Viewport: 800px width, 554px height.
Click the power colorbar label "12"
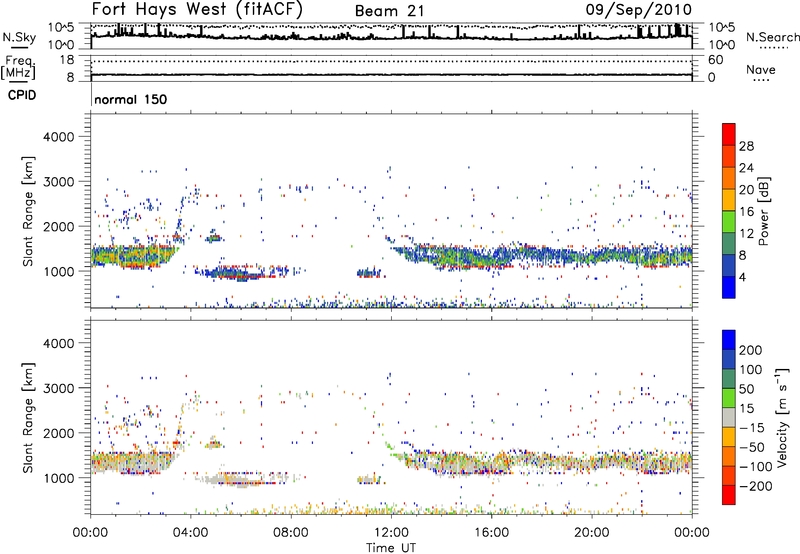pyautogui.click(x=746, y=234)
